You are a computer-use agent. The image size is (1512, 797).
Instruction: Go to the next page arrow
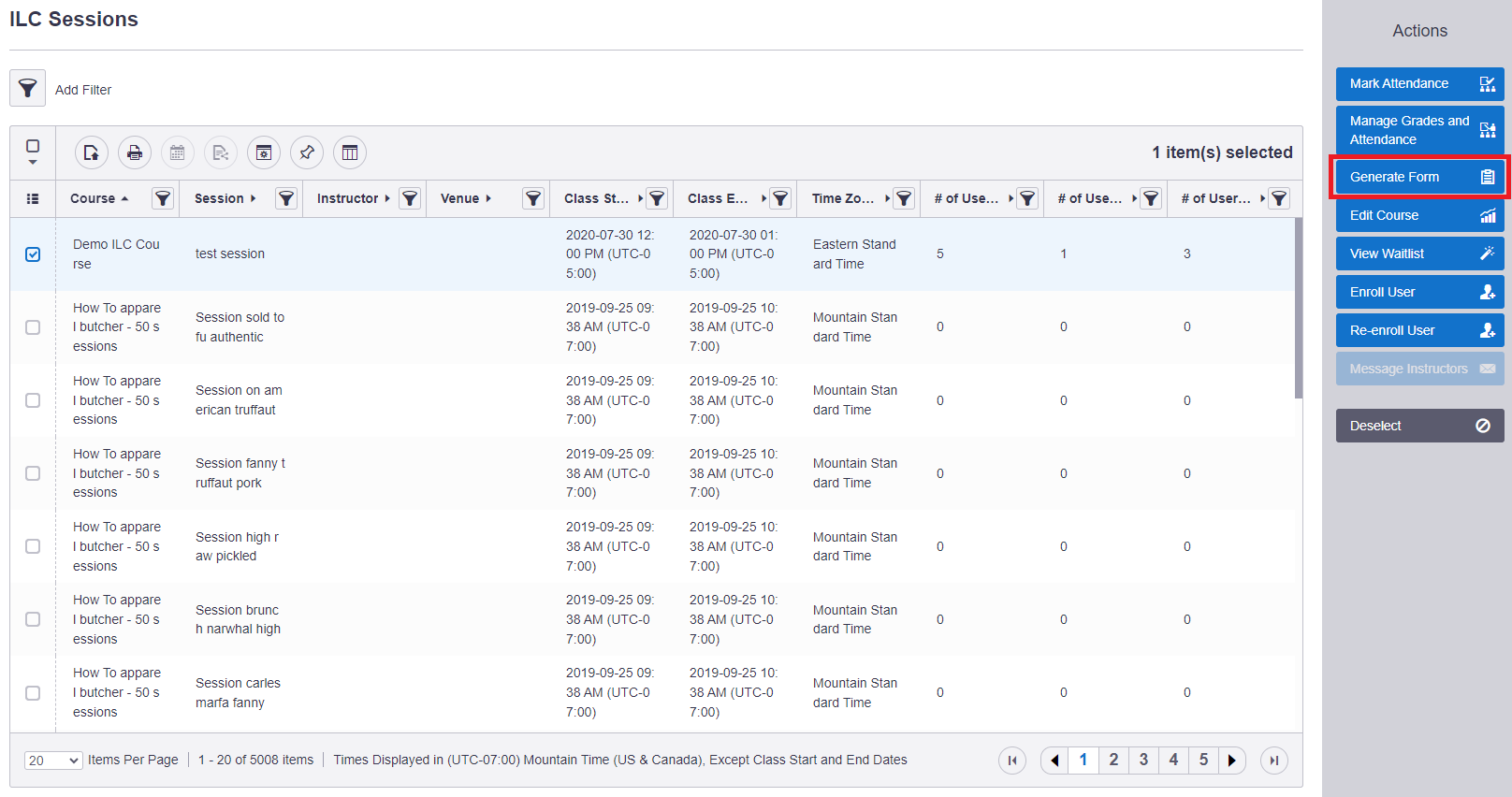1232,761
